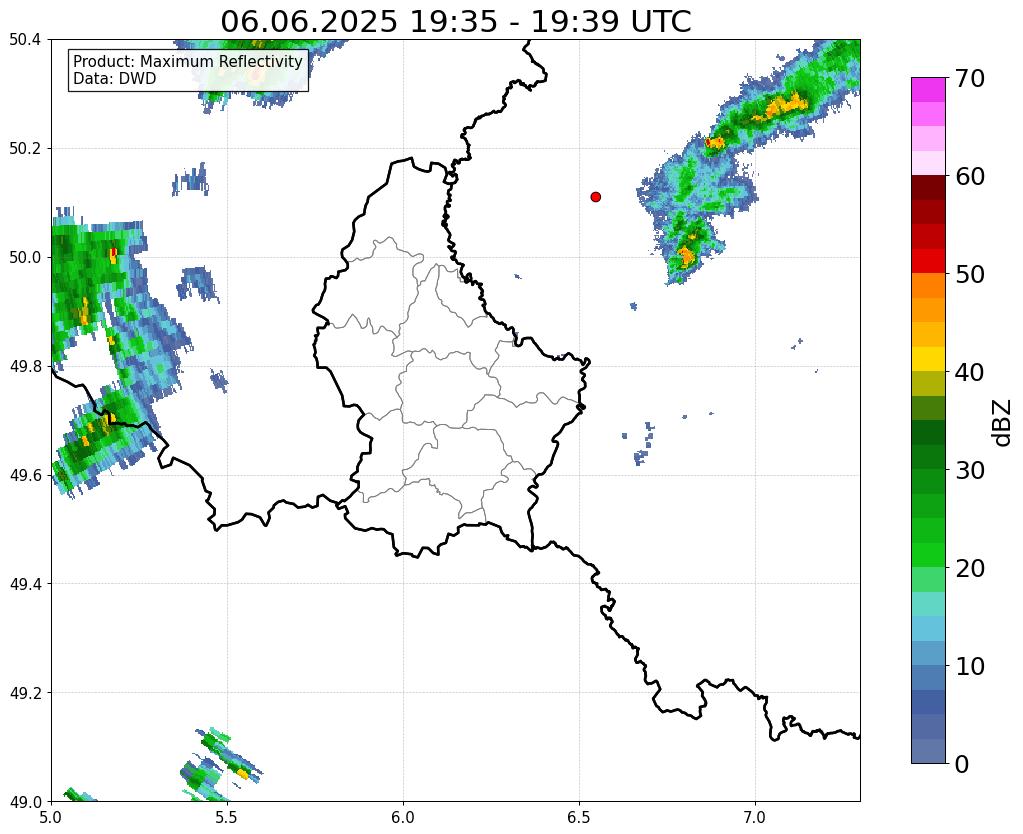The width and height of the screenshot is (1023, 834).
Task: Click the colorbar tick label 30
Action: click(970, 470)
